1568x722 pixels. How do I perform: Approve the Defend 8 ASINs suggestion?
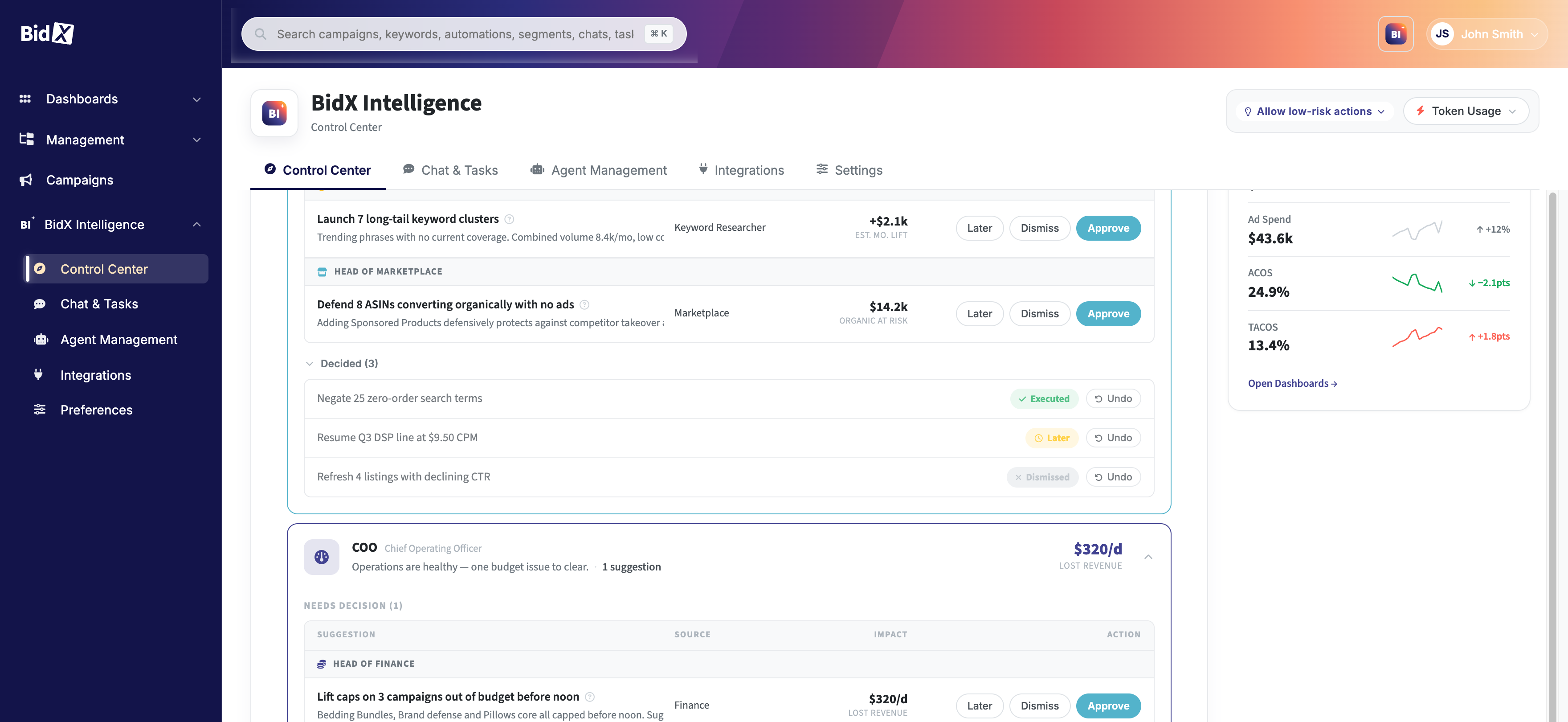point(1108,313)
